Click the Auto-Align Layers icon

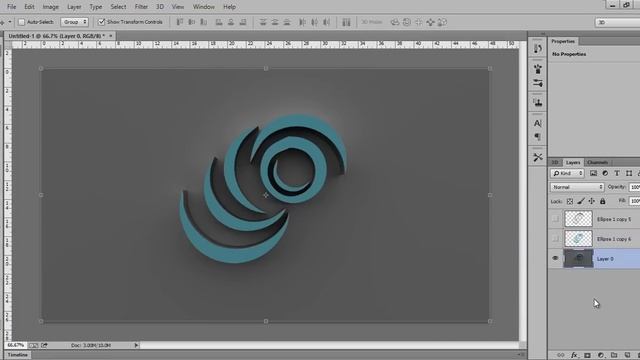tap(346, 22)
